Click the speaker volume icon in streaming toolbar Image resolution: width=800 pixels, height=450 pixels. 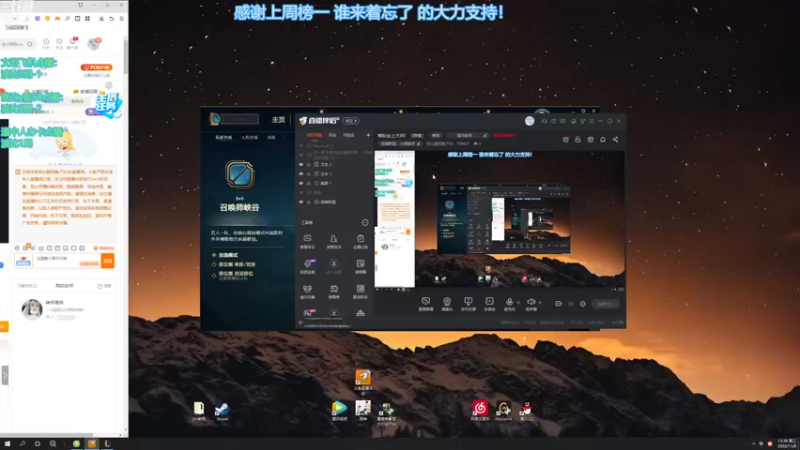(x=531, y=303)
